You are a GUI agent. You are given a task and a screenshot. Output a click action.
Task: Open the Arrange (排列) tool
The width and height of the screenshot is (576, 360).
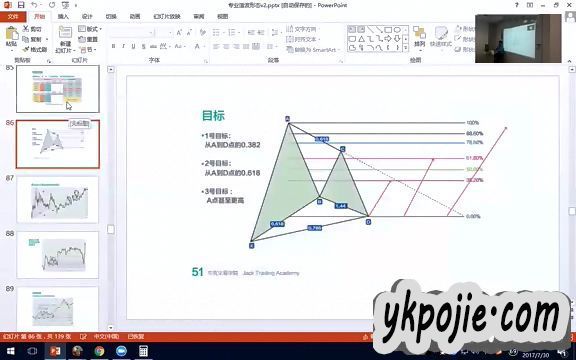(x=419, y=36)
